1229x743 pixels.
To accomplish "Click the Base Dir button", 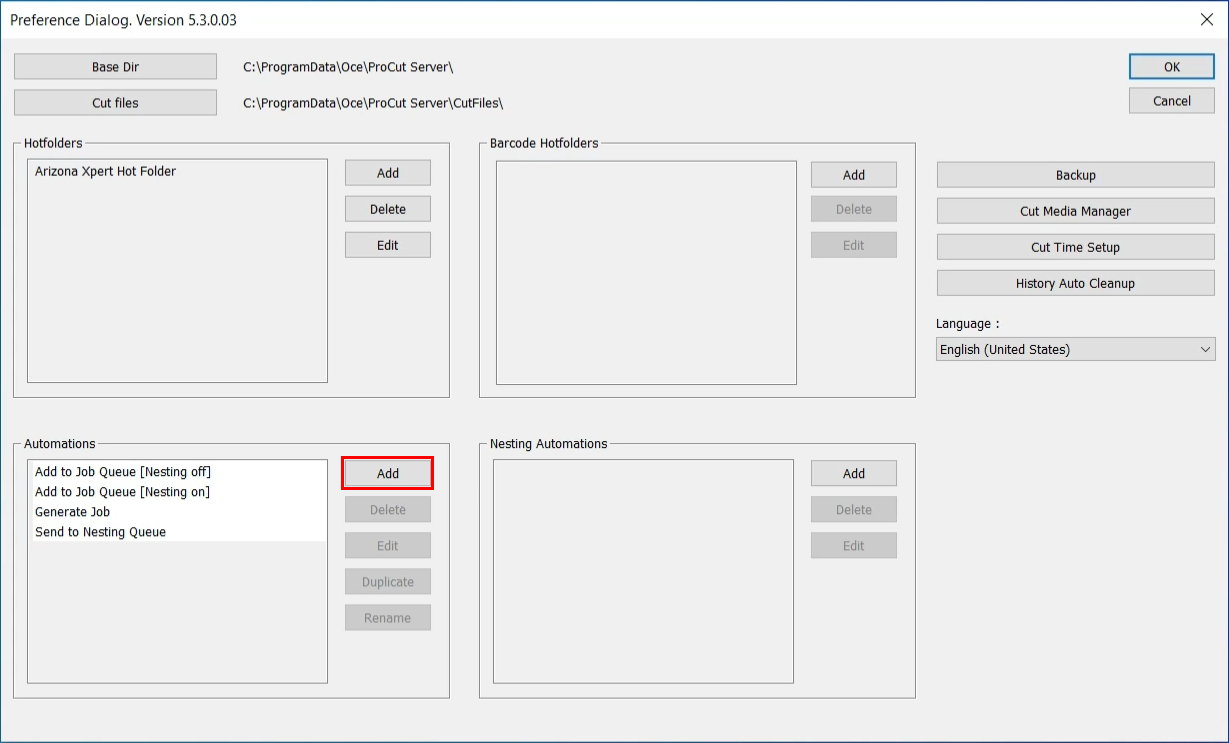I will point(115,67).
